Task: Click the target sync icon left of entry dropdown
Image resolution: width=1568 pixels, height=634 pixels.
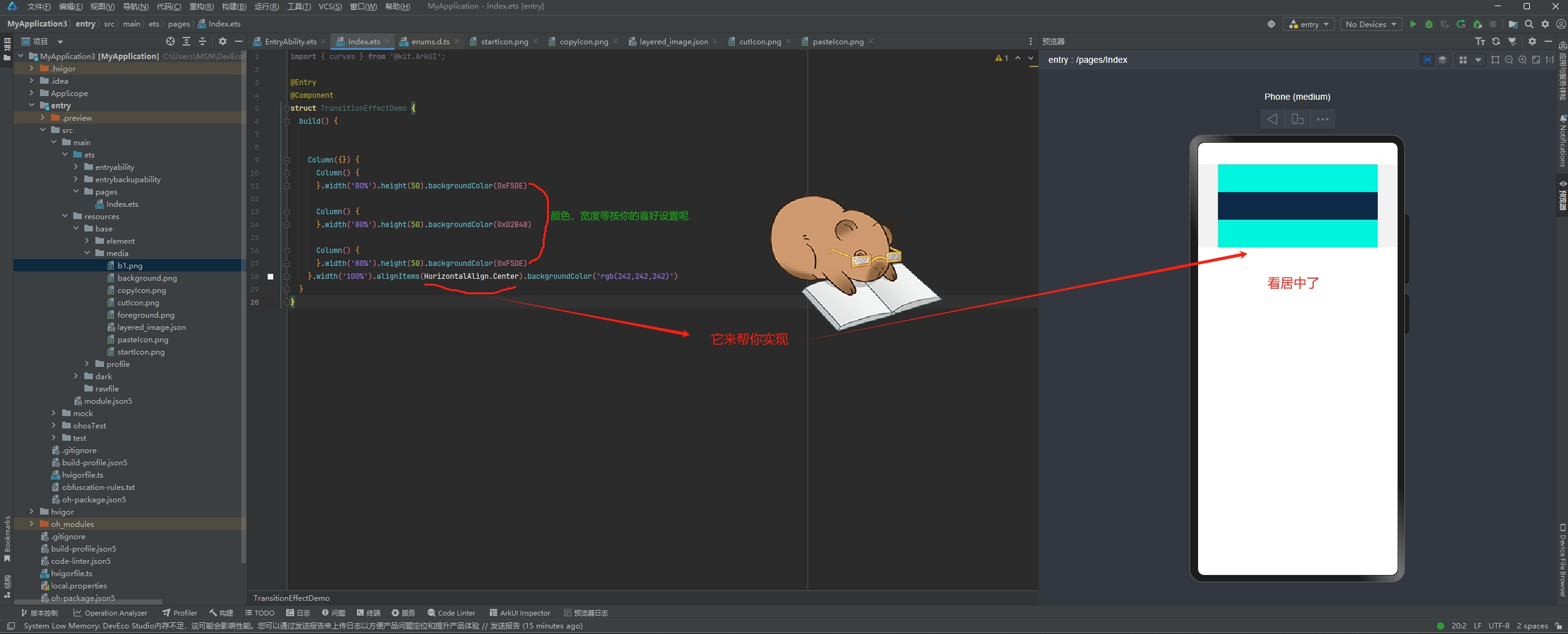Action: click(1271, 24)
